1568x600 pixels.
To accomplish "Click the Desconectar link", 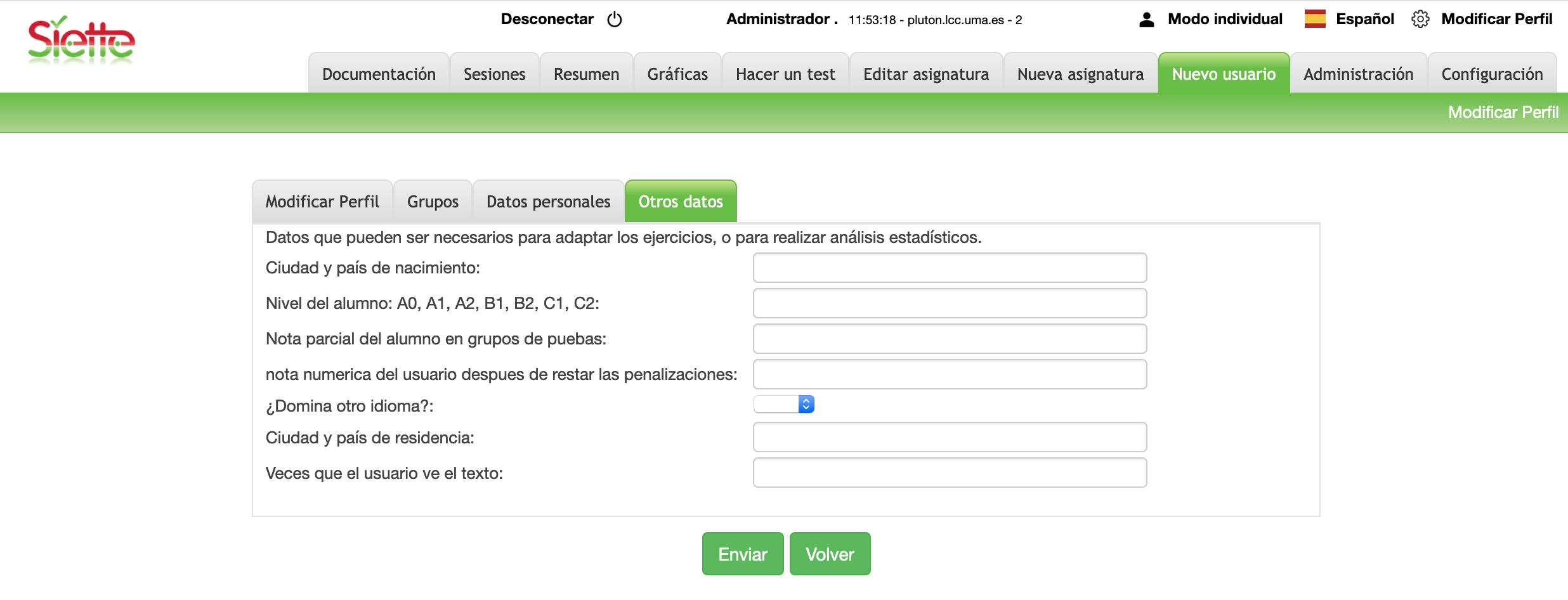I will 547,19.
